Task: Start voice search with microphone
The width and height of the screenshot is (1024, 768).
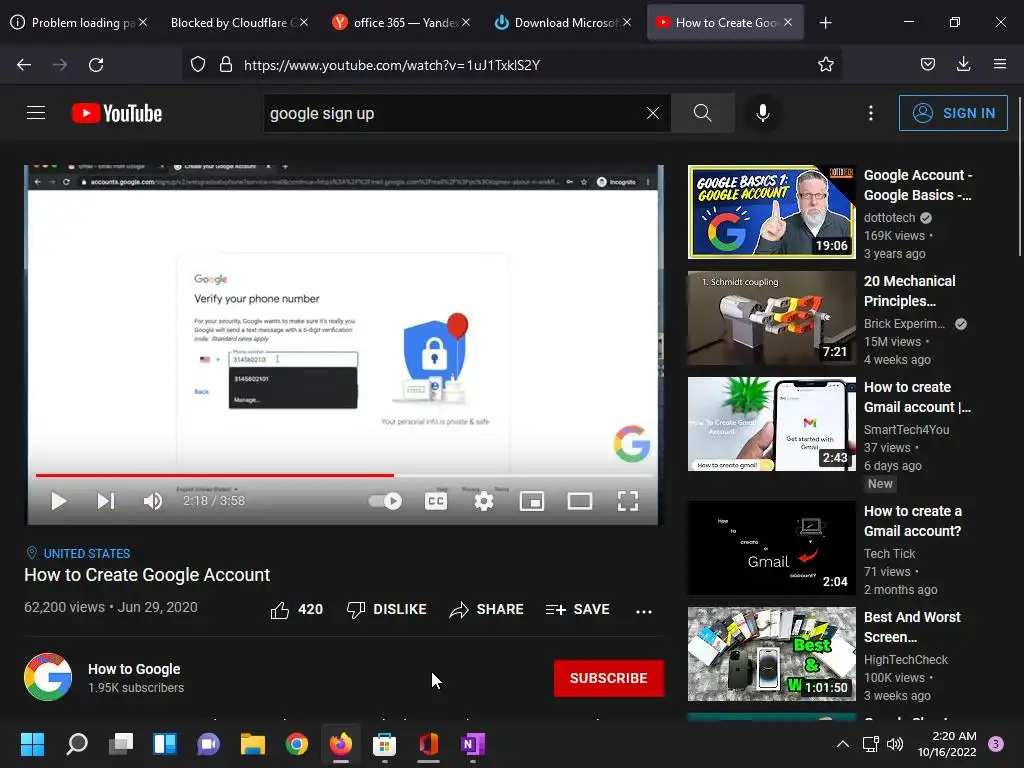Action: click(x=762, y=113)
